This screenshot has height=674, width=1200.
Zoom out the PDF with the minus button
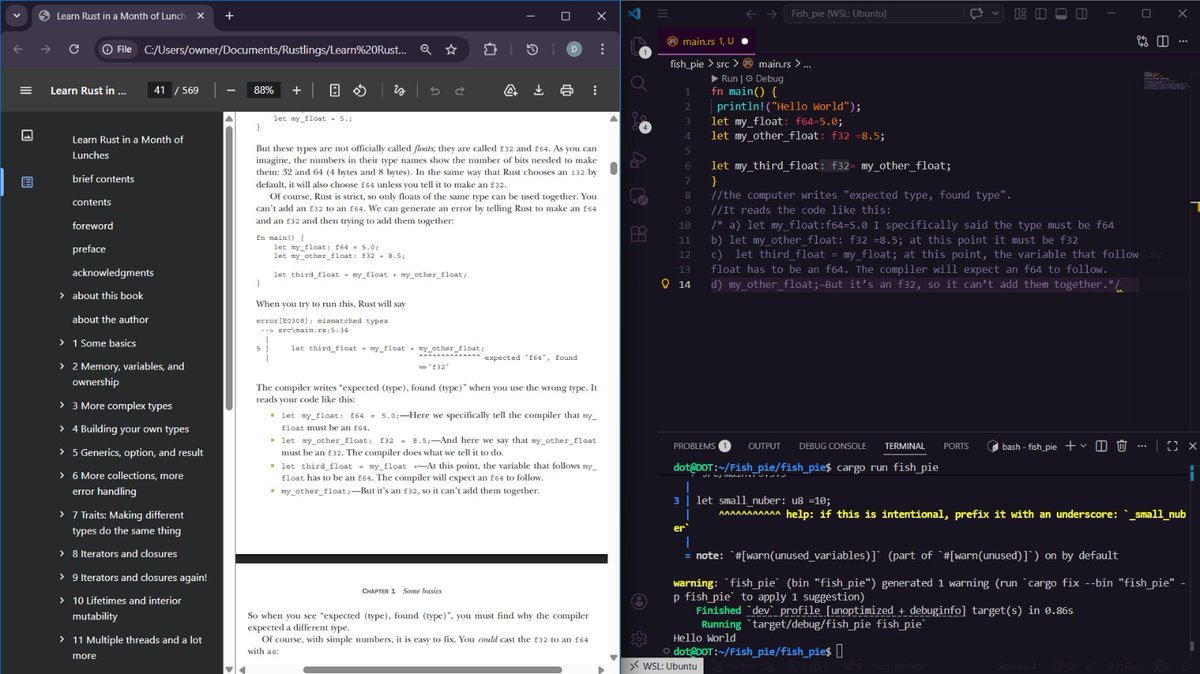coord(231,90)
